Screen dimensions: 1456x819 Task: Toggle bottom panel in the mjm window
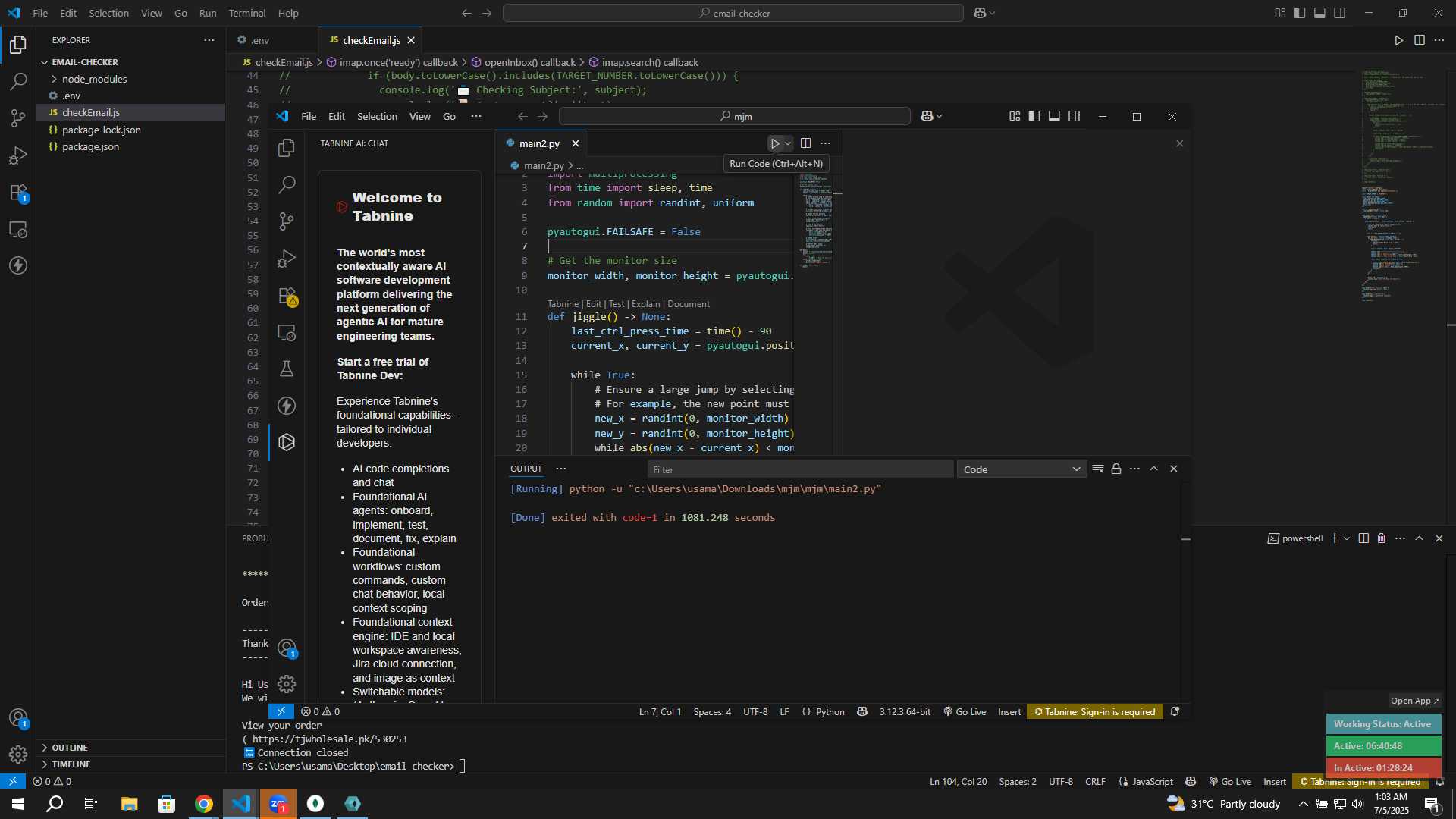pos(1054,116)
